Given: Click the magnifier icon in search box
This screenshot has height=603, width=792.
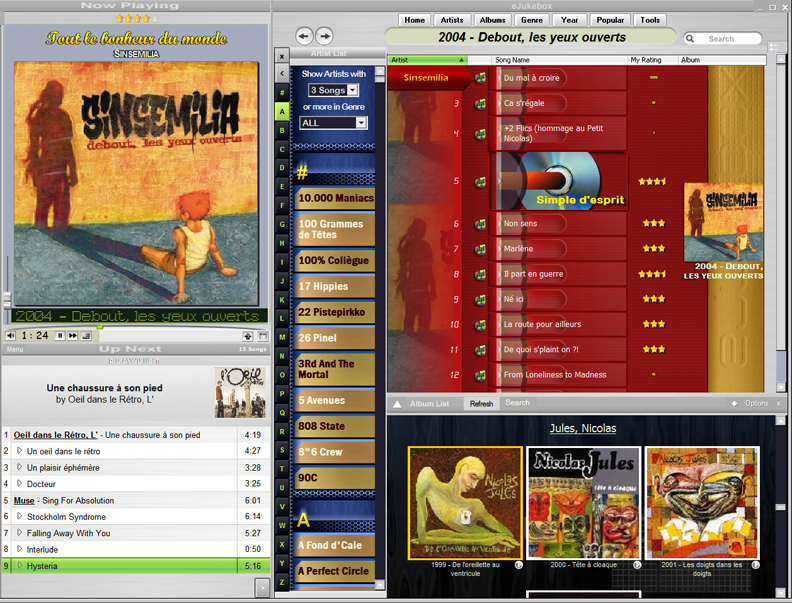Looking at the screenshot, I should click(x=691, y=39).
